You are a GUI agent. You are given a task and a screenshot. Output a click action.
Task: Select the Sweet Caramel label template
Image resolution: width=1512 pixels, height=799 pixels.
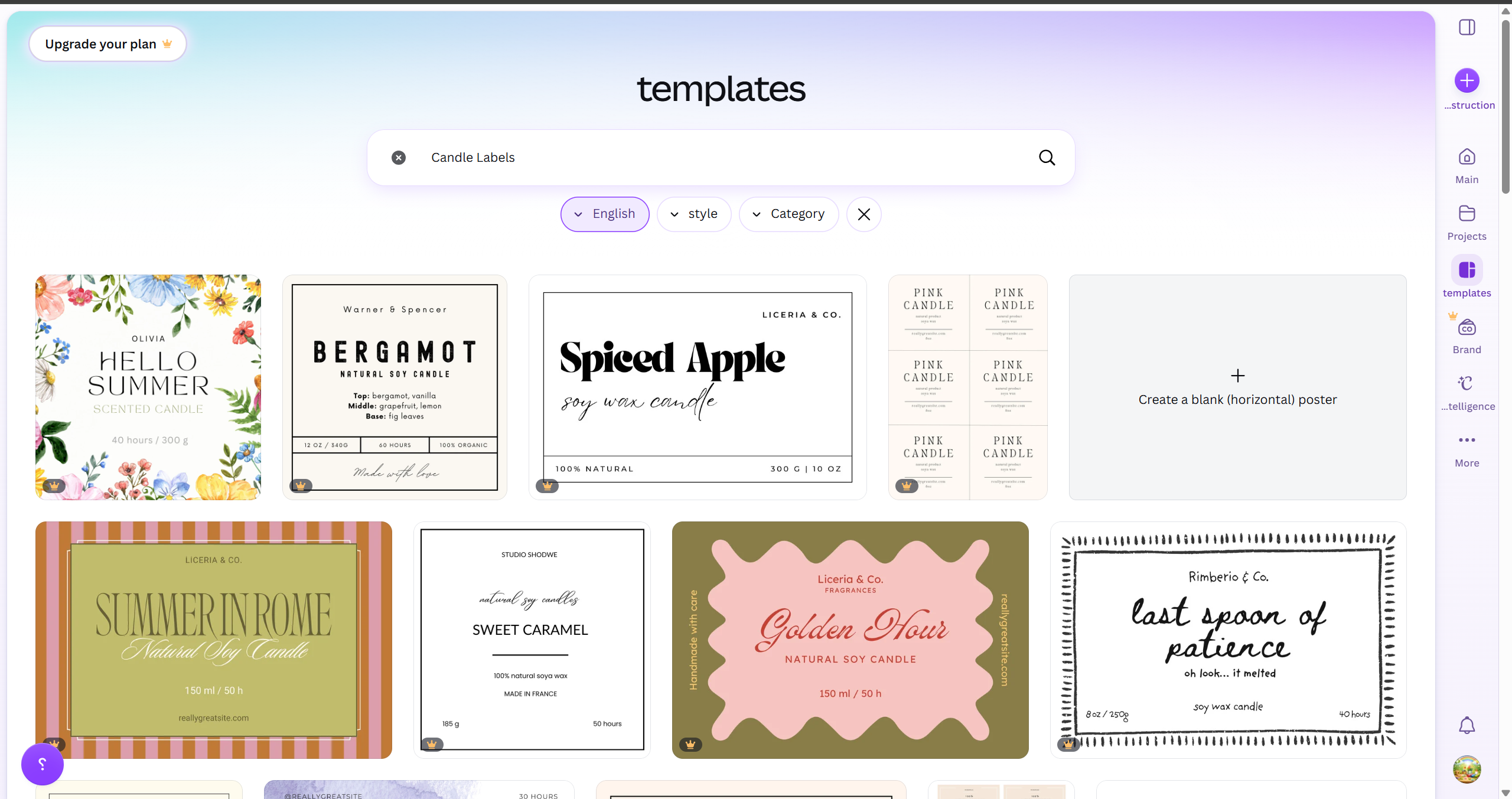(x=532, y=640)
